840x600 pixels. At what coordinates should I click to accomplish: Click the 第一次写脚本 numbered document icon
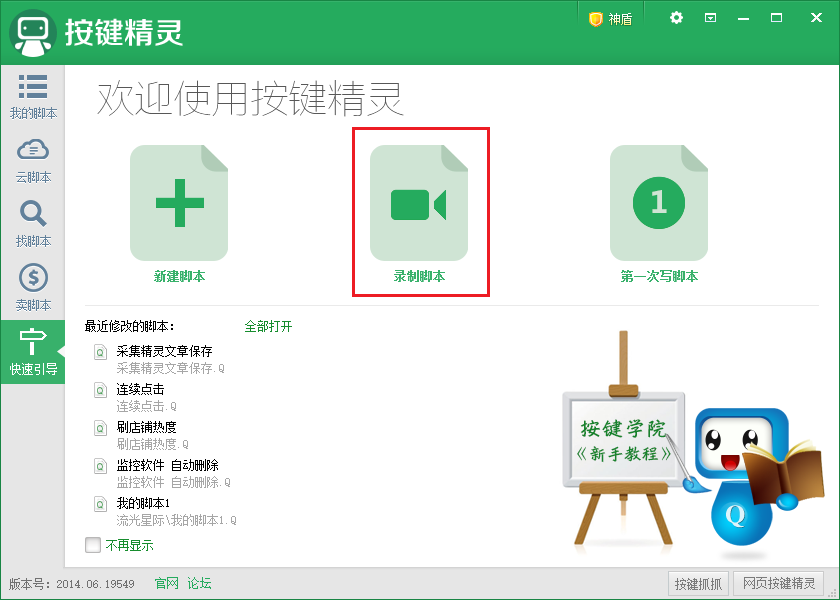(x=659, y=203)
